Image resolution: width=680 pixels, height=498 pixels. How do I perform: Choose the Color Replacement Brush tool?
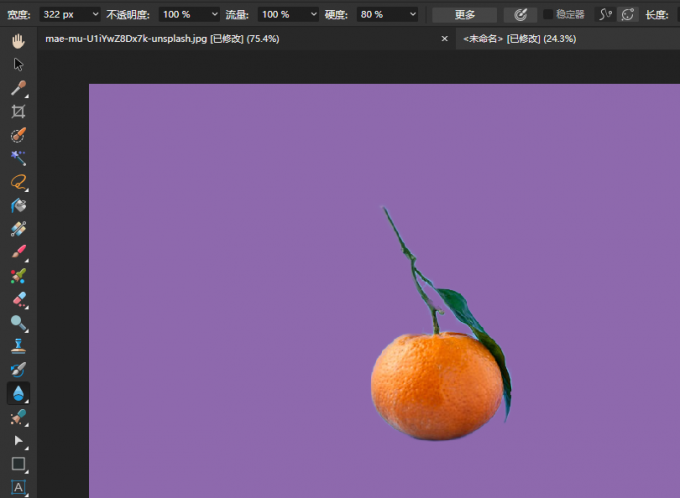click(18, 275)
